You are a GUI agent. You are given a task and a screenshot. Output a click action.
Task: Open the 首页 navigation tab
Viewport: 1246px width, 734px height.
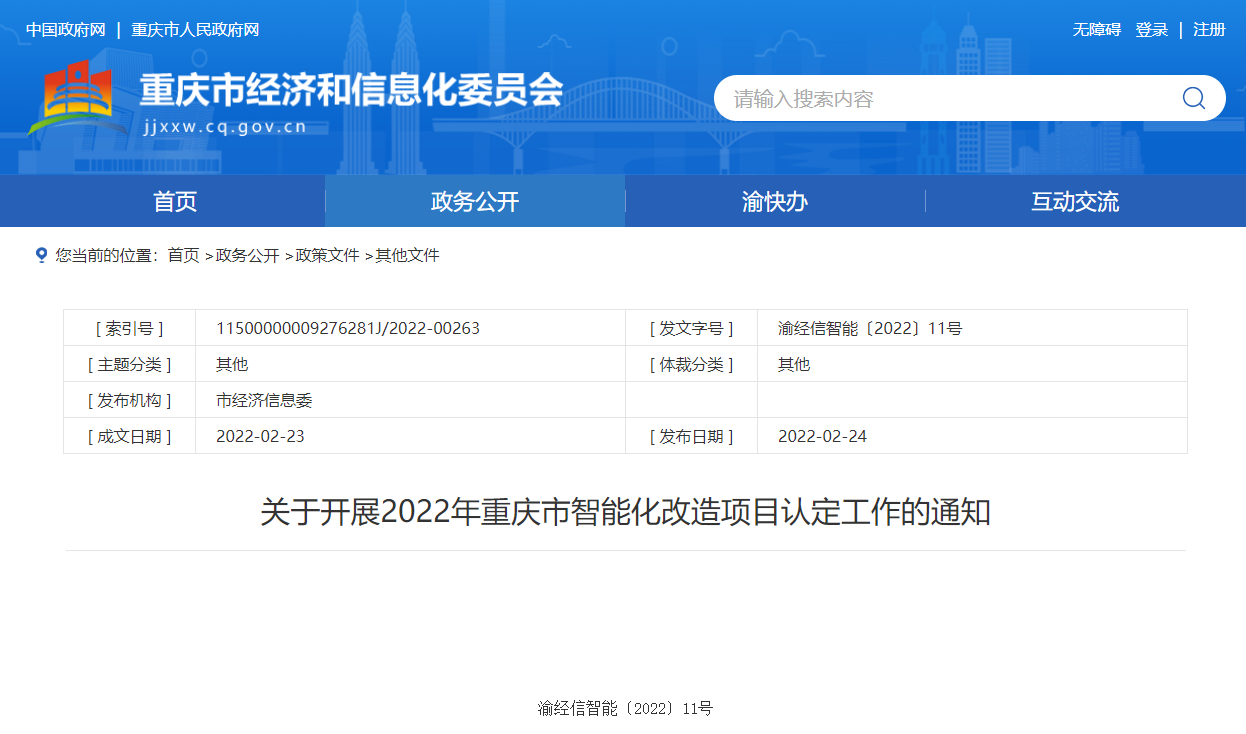click(x=175, y=201)
